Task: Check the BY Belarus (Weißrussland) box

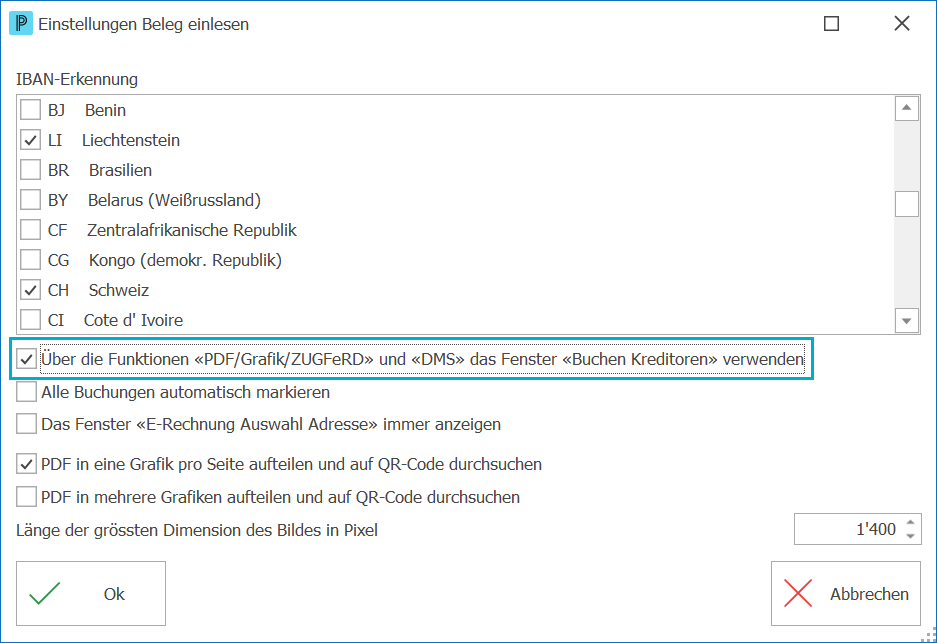Action: pyautogui.click(x=30, y=200)
